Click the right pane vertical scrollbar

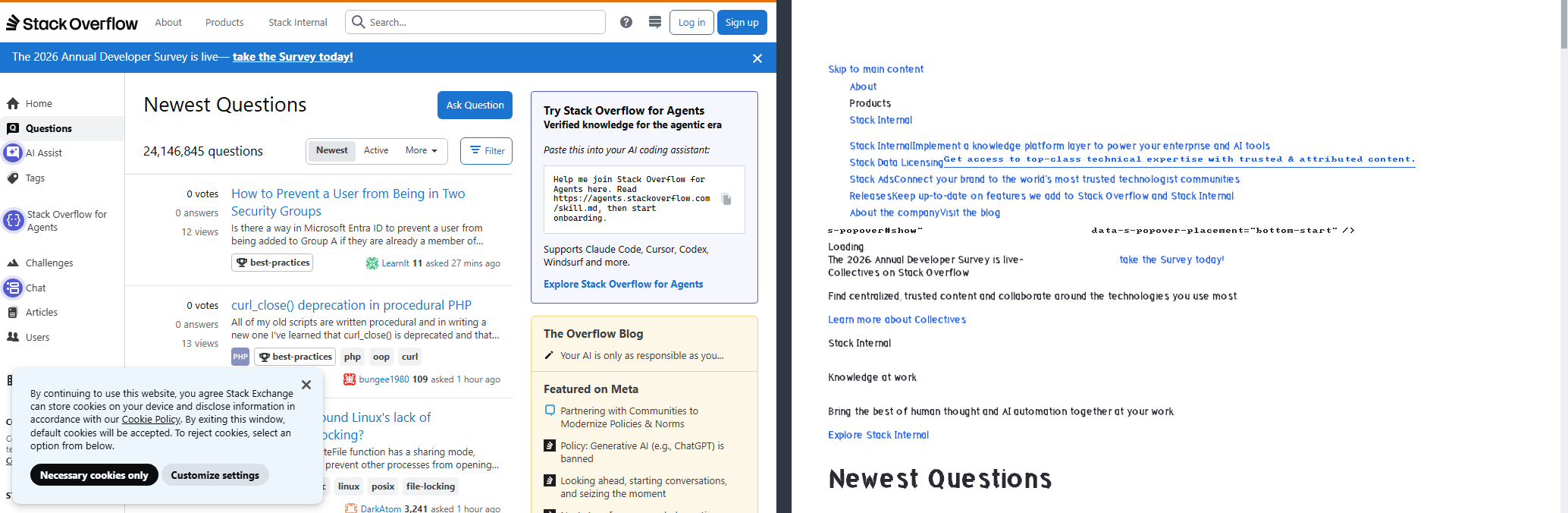tap(1564, 256)
